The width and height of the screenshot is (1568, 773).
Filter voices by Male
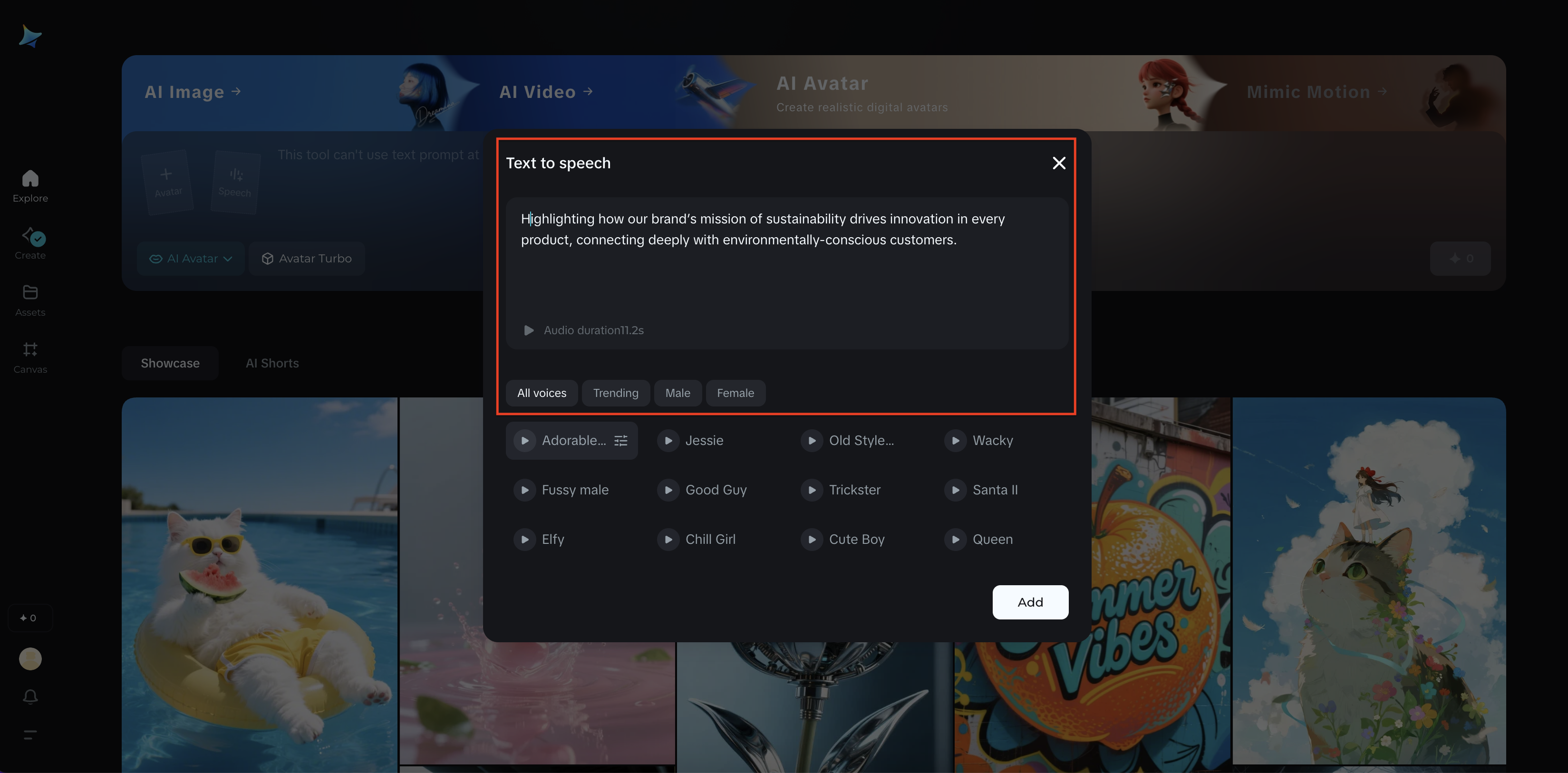(678, 393)
